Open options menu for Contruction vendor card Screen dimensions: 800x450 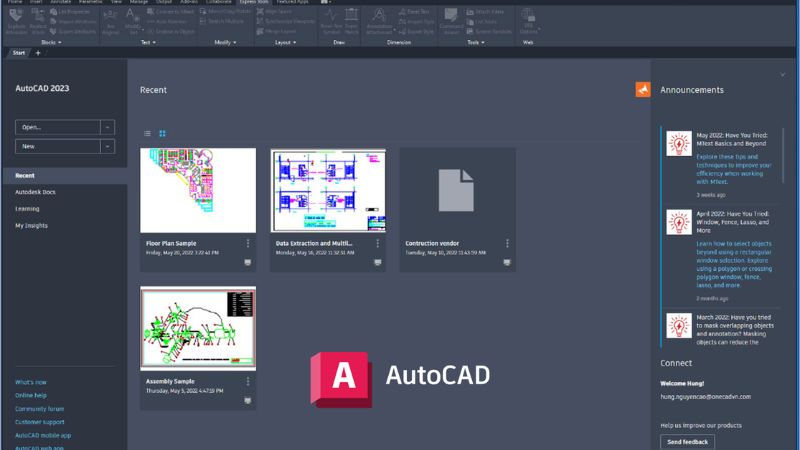(x=507, y=243)
